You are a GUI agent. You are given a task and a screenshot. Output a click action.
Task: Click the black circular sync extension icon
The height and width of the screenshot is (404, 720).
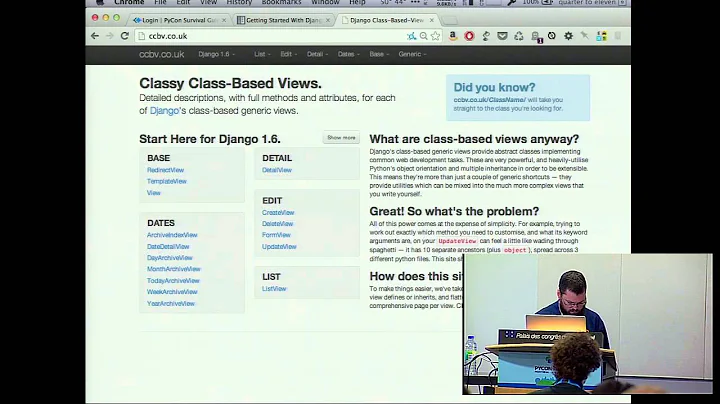point(552,36)
